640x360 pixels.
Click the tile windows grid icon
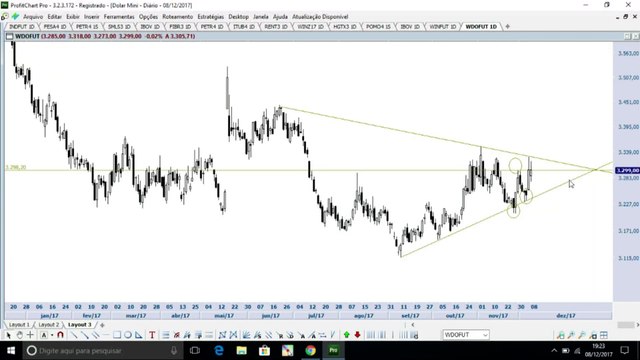coord(604,335)
